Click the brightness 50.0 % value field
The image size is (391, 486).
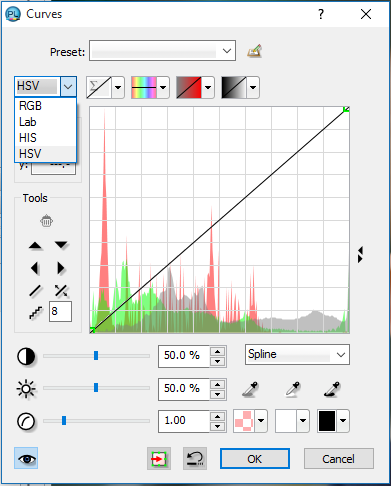pyautogui.click(x=184, y=389)
